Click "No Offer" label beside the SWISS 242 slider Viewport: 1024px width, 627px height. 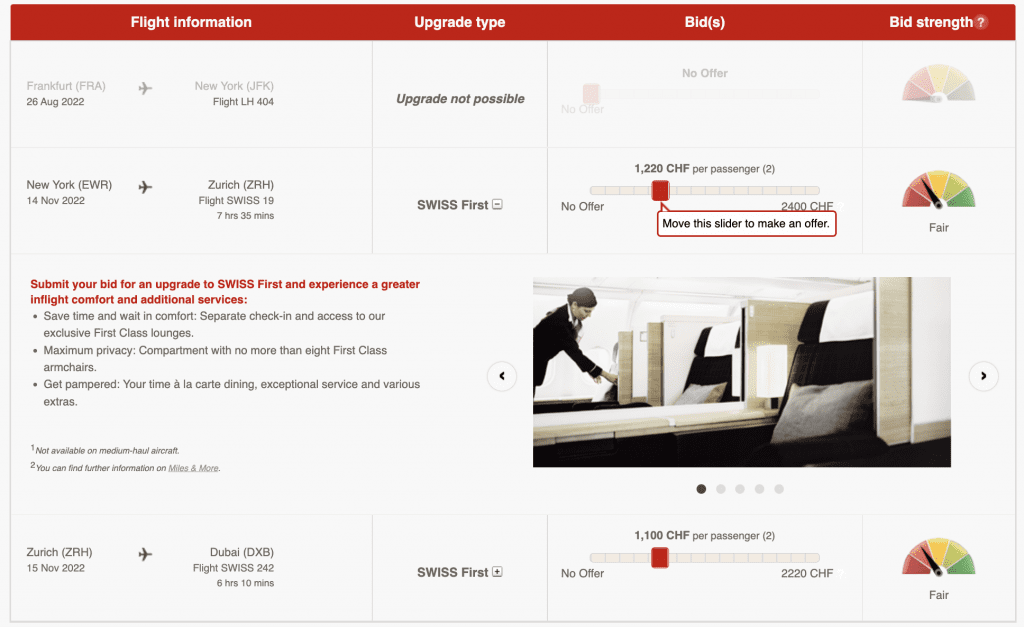click(x=583, y=573)
